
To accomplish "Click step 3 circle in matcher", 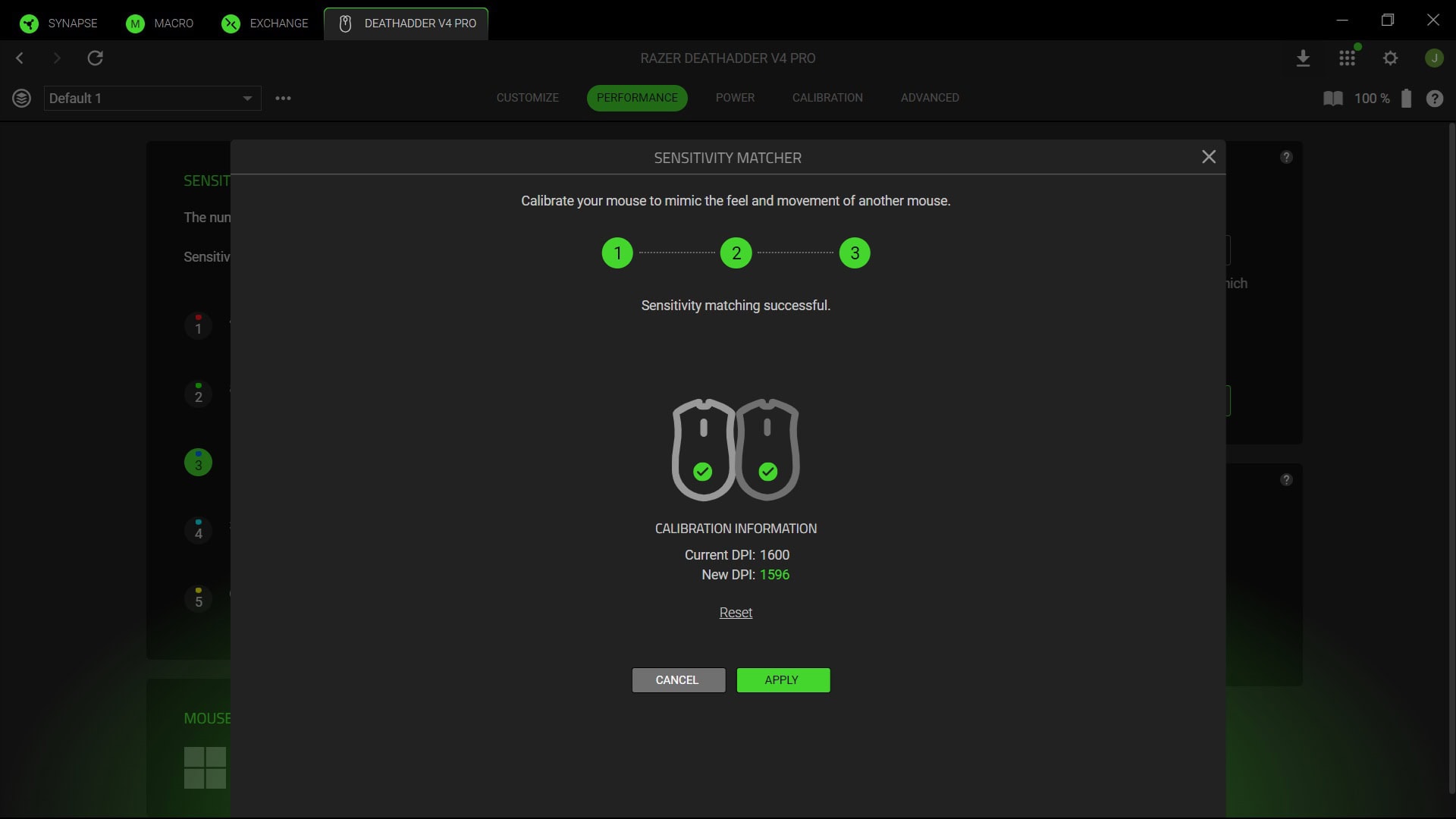I will point(855,253).
